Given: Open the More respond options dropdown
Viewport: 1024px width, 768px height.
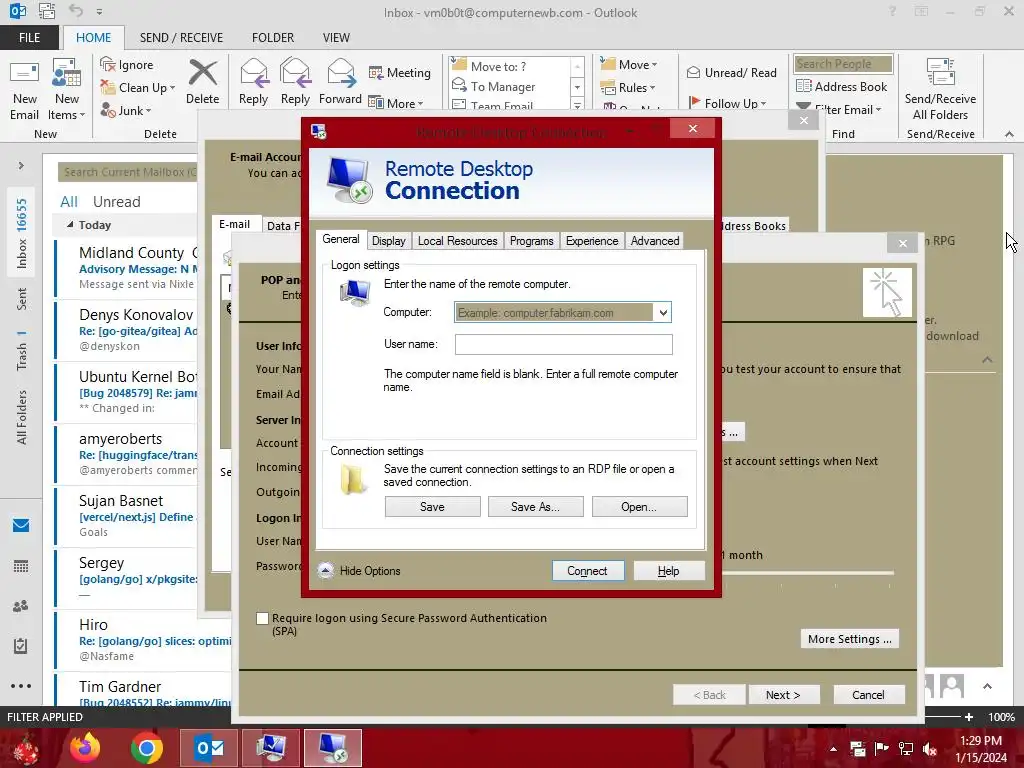Looking at the screenshot, I should [396, 103].
